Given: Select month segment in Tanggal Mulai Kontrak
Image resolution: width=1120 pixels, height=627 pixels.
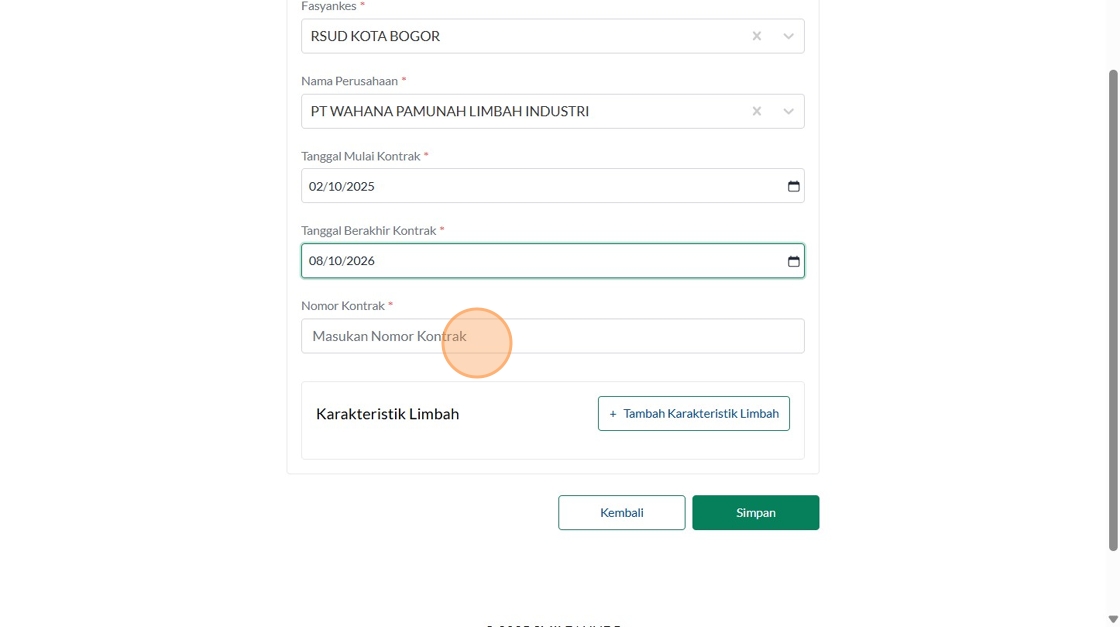Looking at the screenshot, I should 334,186.
